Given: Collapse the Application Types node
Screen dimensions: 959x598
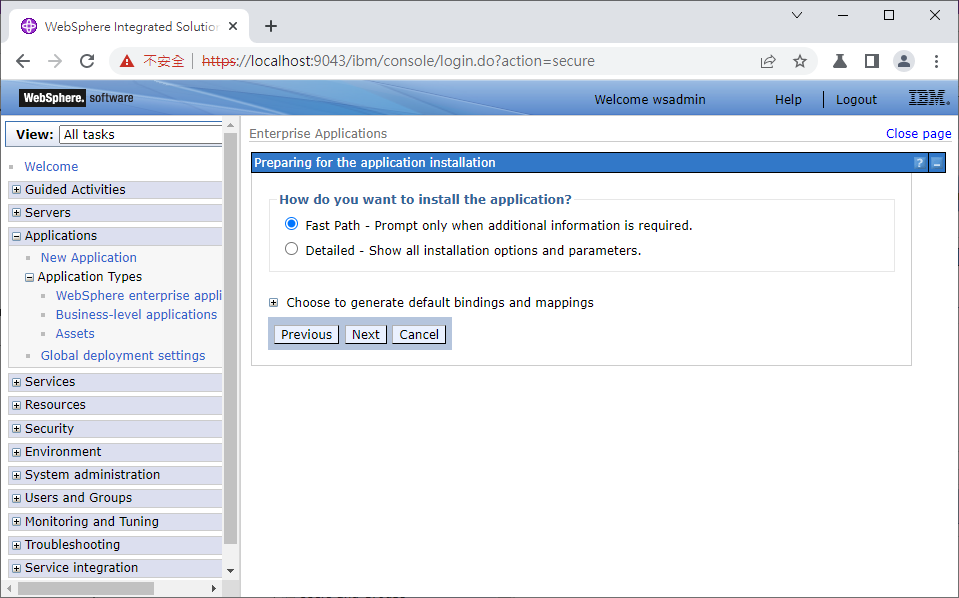Looking at the screenshot, I should click(x=29, y=278).
